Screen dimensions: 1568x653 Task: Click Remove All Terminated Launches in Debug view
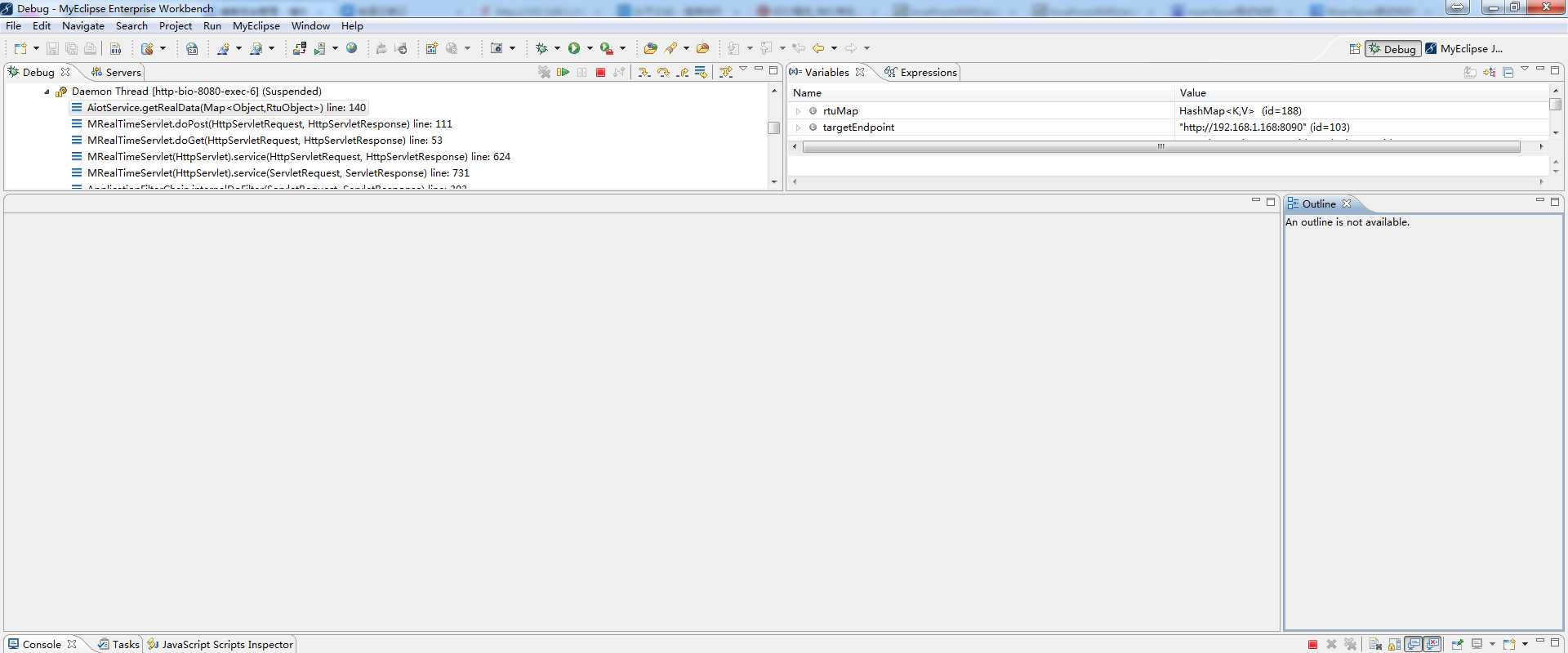click(545, 72)
